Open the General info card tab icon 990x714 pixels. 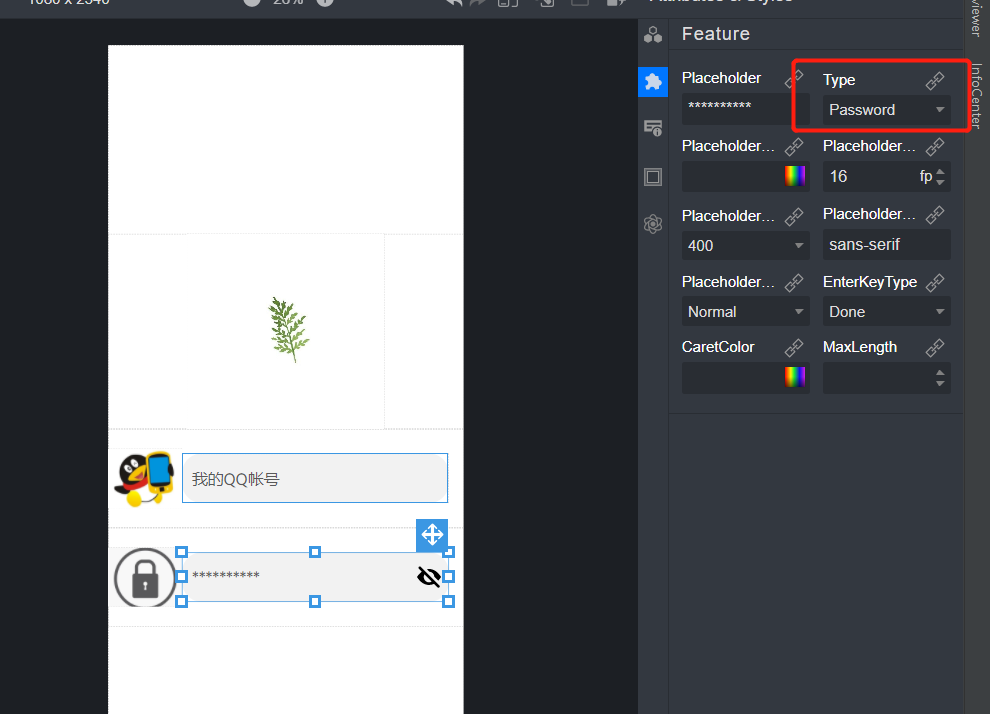[x=653, y=128]
